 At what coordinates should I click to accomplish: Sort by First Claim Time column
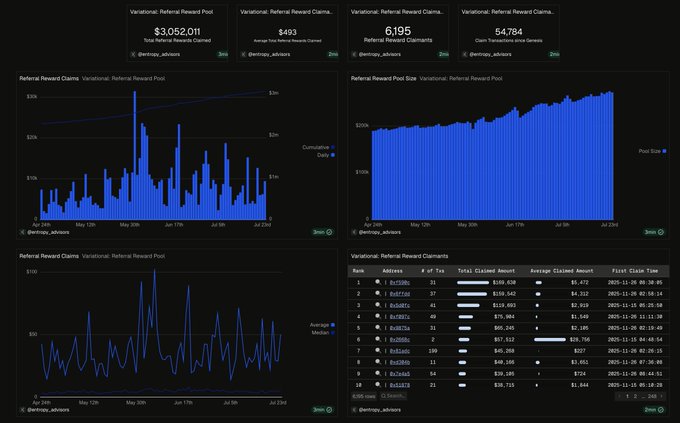click(x=635, y=271)
